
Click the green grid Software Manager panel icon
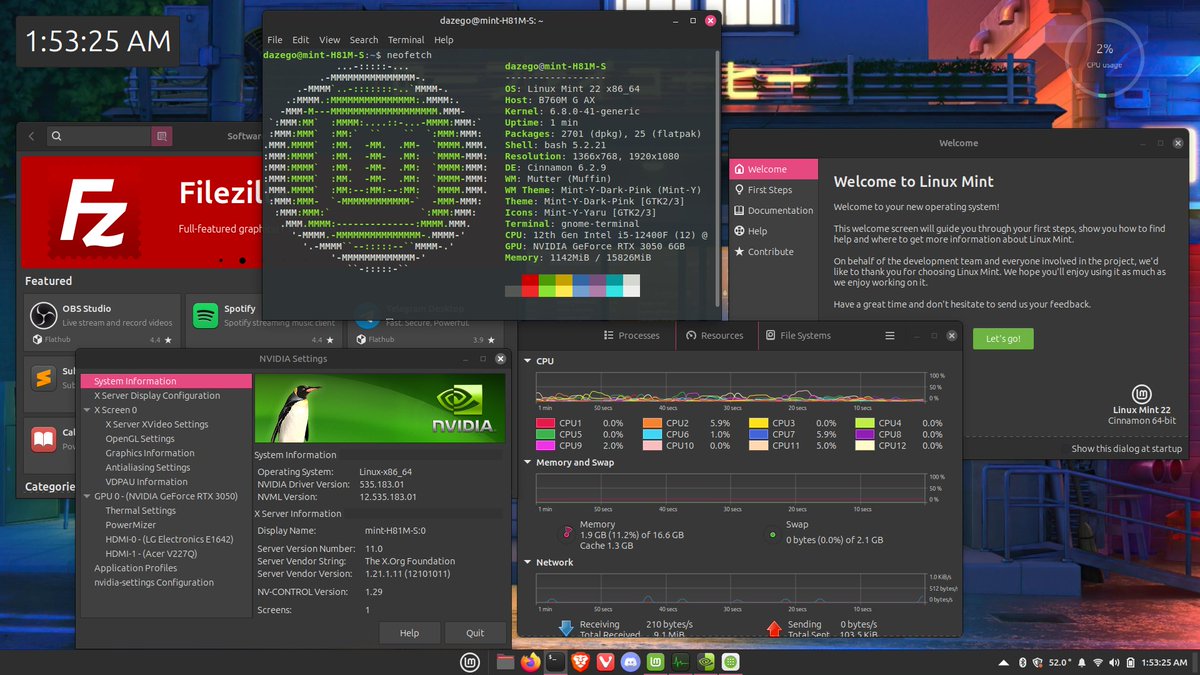click(731, 662)
